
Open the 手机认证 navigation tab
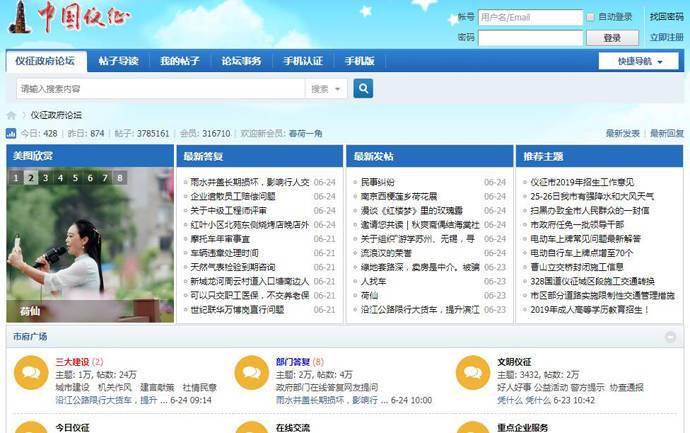[x=302, y=61]
